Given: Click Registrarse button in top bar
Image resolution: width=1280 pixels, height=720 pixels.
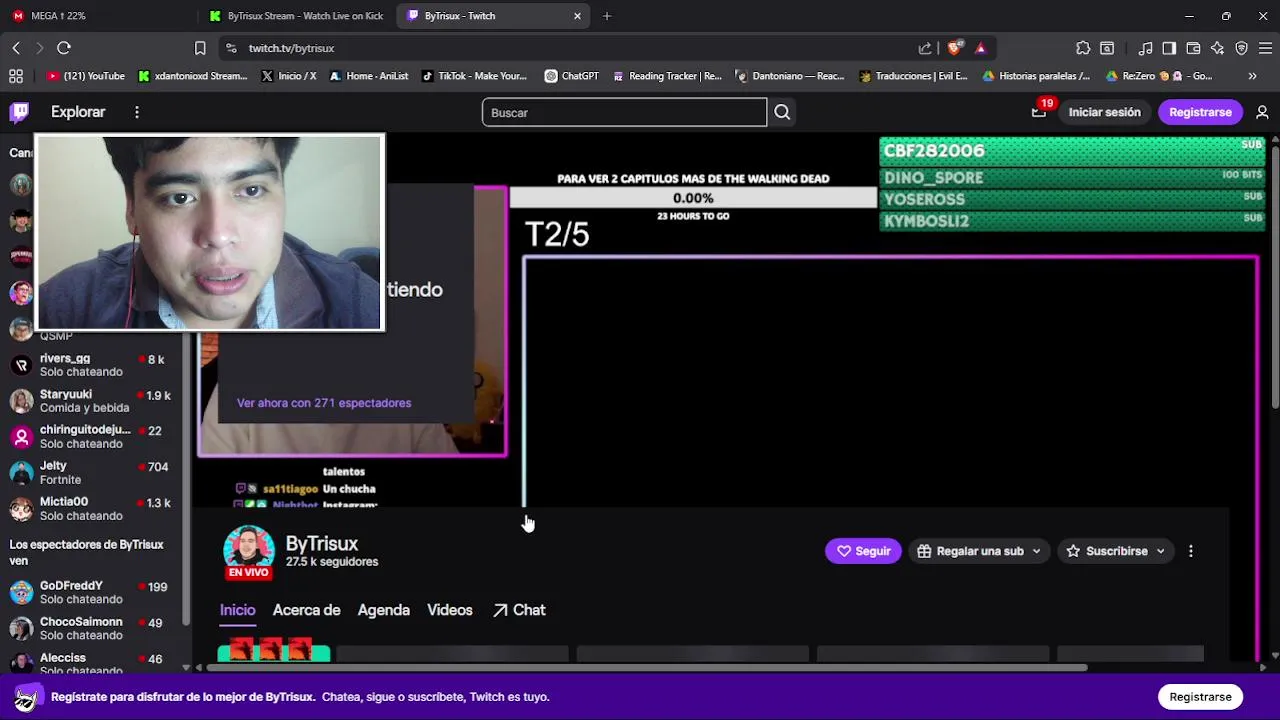Looking at the screenshot, I should point(1200,112).
